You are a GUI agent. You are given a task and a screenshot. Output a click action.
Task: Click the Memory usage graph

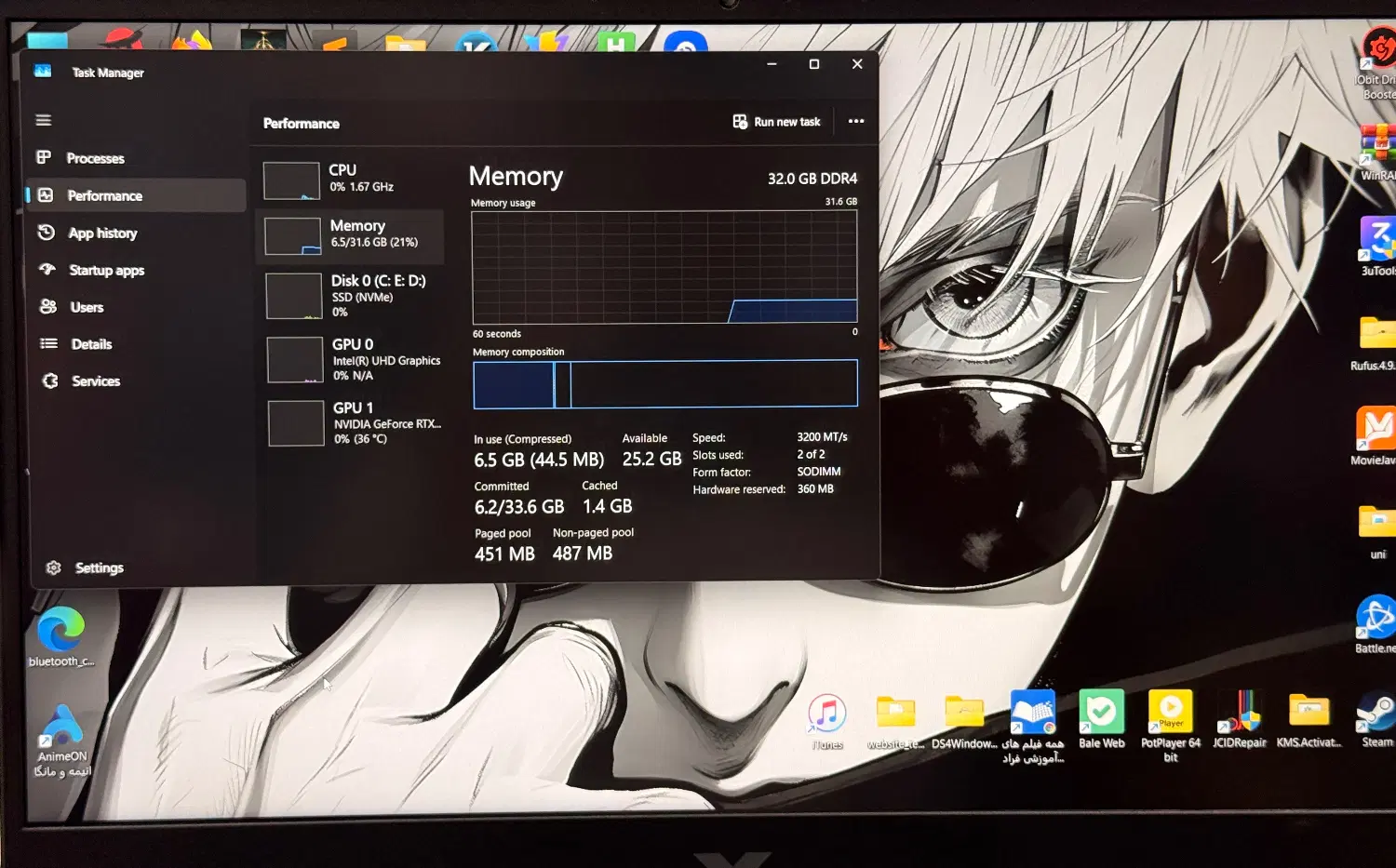coord(664,267)
